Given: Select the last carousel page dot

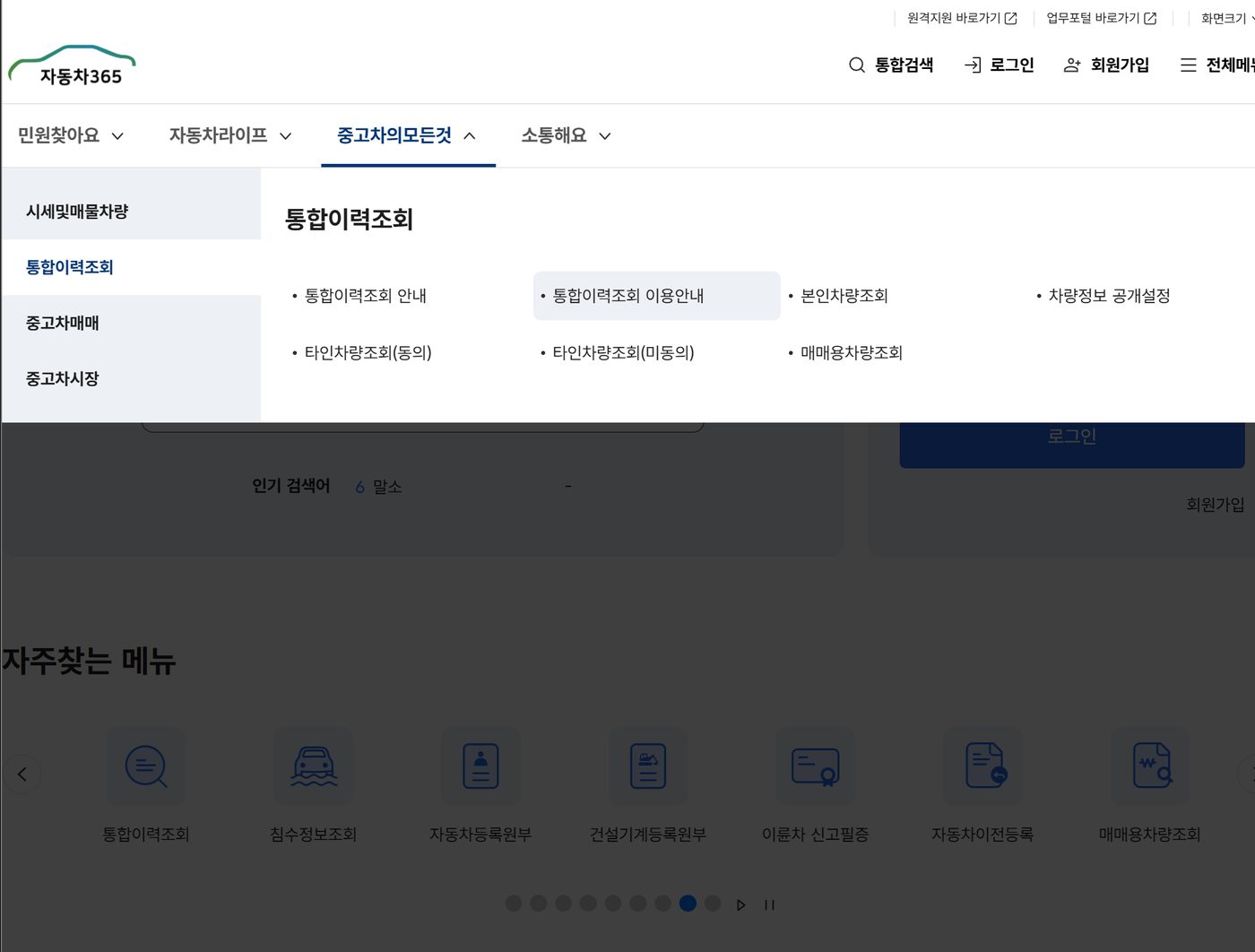Looking at the screenshot, I should point(713,904).
